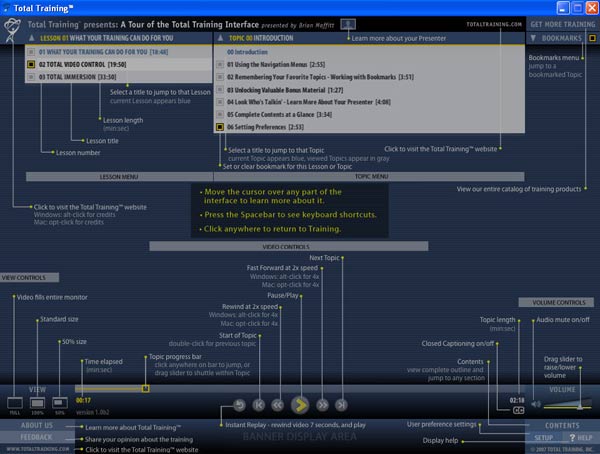Toggle bookmark for Setting Preferences topic

coord(219,127)
